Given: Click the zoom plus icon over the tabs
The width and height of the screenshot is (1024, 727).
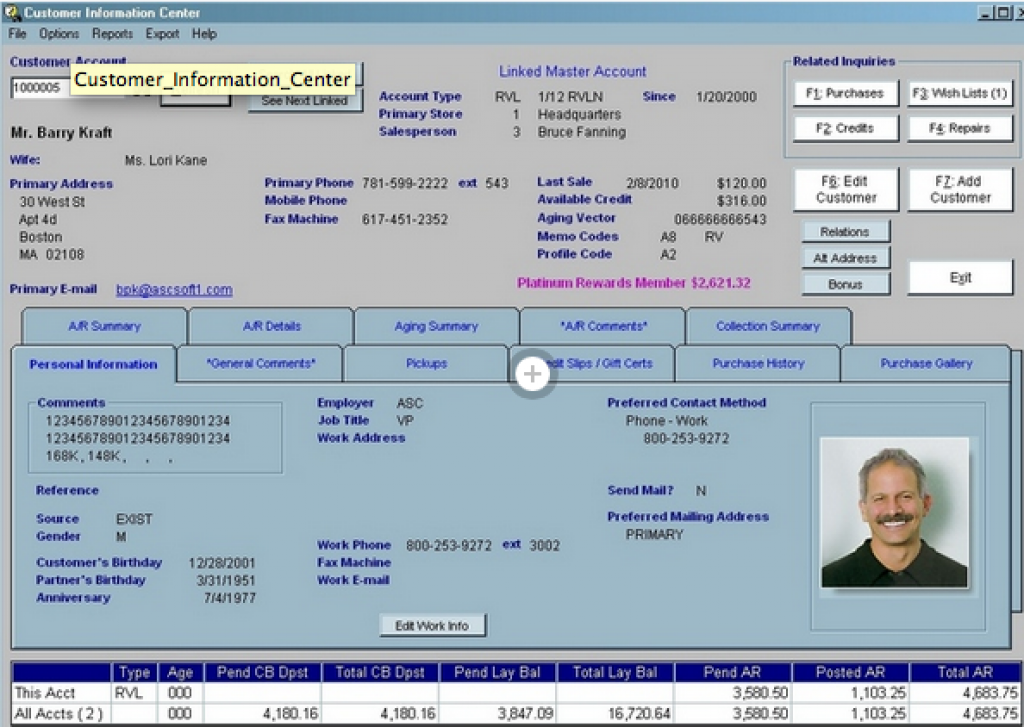Looking at the screenshot, I should click(x=532, y=373).
